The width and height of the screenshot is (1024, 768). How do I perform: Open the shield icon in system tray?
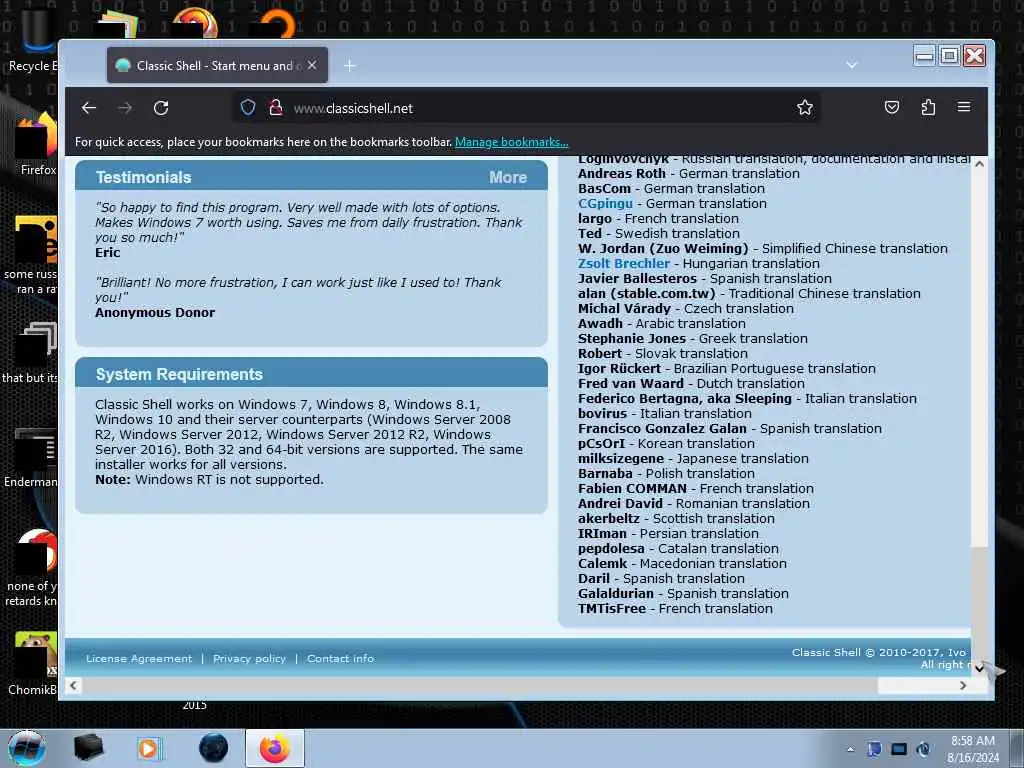pyautogui.click(x=874, y=749)
